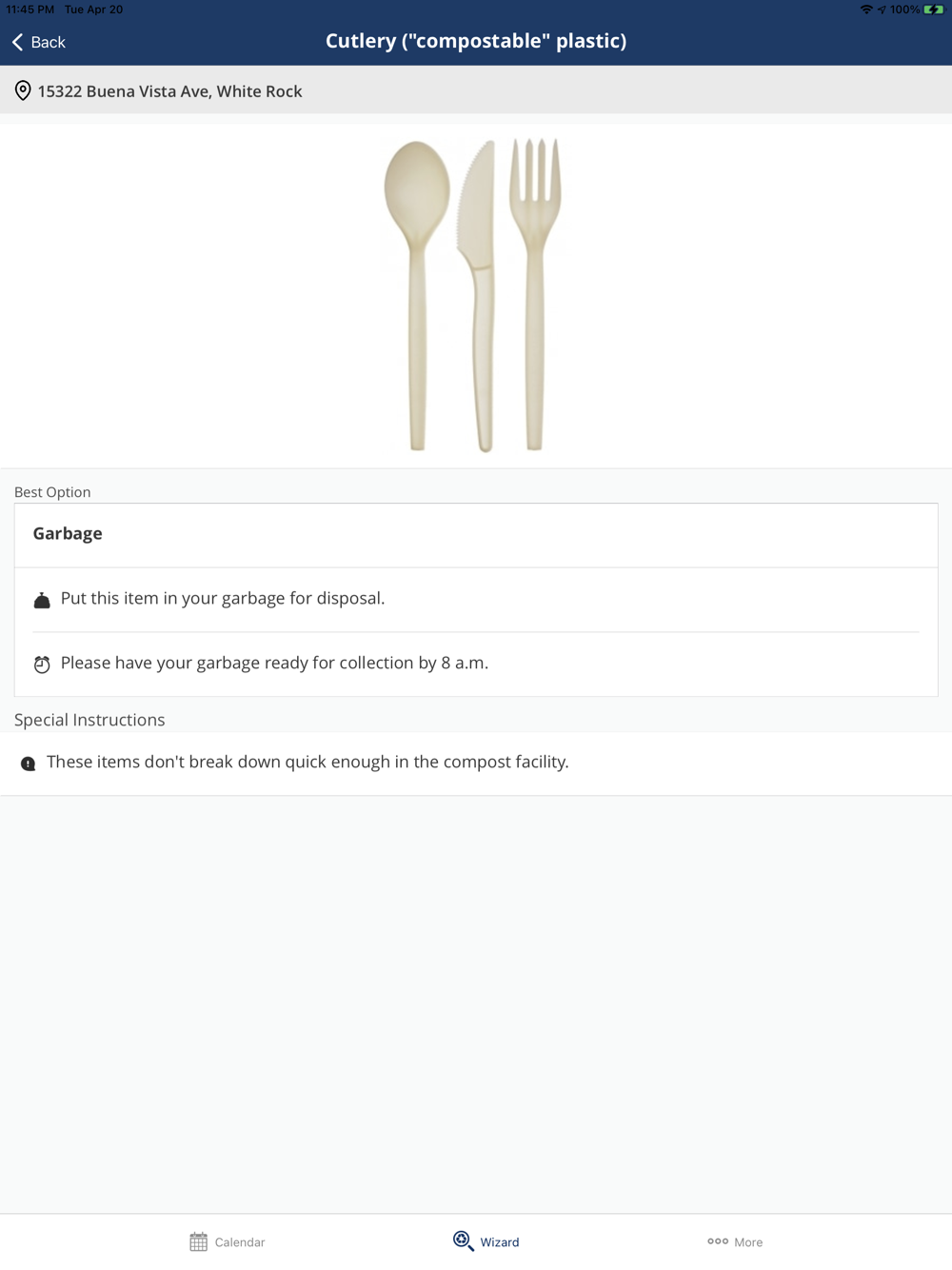The height and width of the screenshot is (1270, 952).
Task: Tap the More three-dots icon
Action: (x=718, y=1241)
